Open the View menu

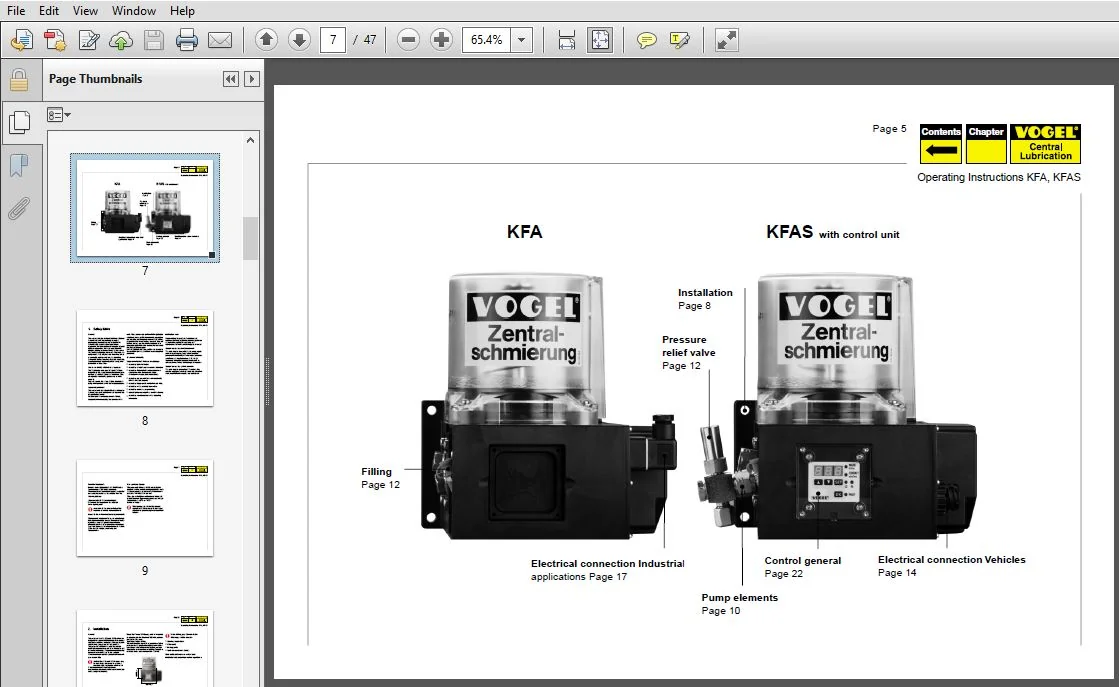coord(85,11)
